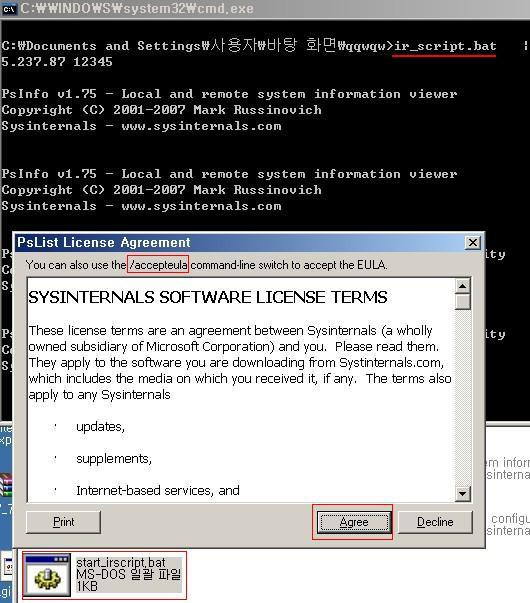Click the 'MS-DOS 일괄 파일' file type label
The width and height of the screenshot is (530, 603).
coord(128,575)
